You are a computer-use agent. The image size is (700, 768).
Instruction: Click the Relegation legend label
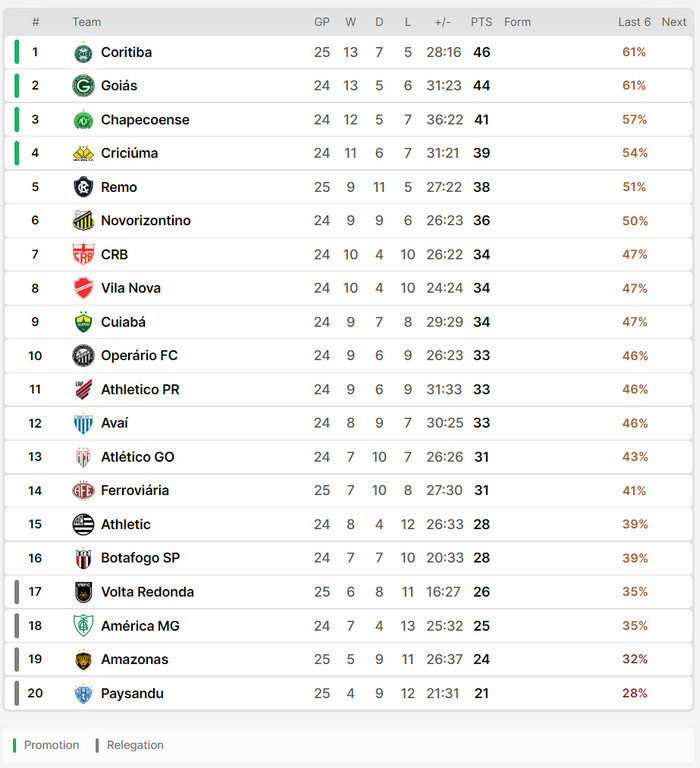click(135, 745)
